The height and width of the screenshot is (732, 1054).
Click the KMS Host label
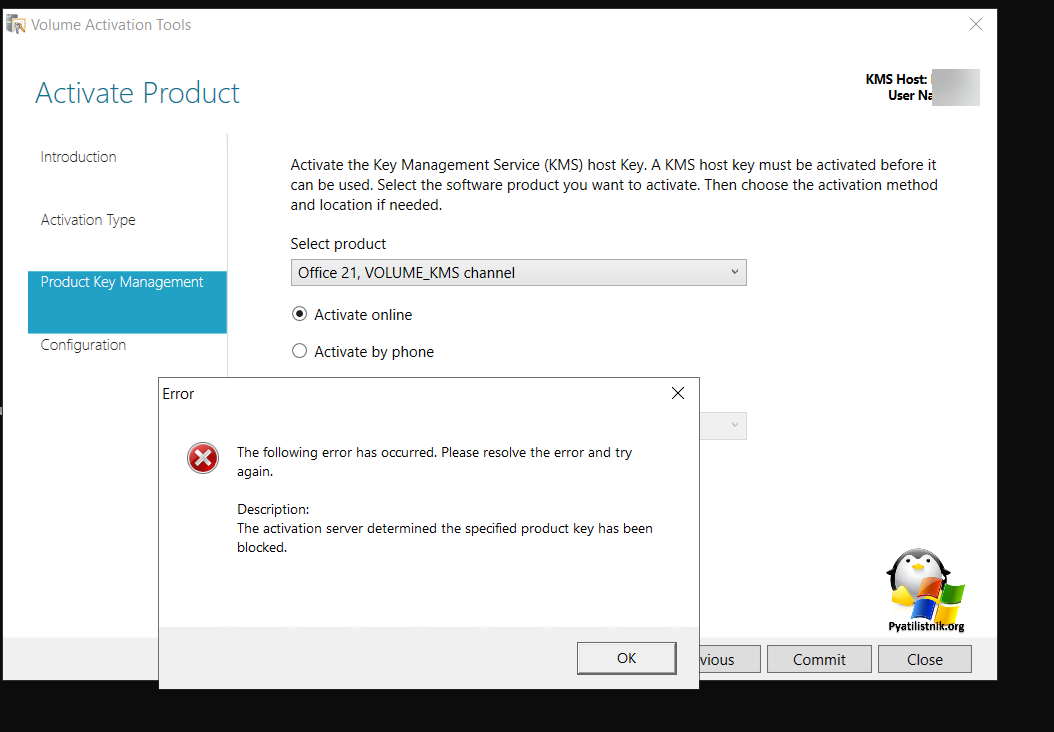click(x=896, y=79)
